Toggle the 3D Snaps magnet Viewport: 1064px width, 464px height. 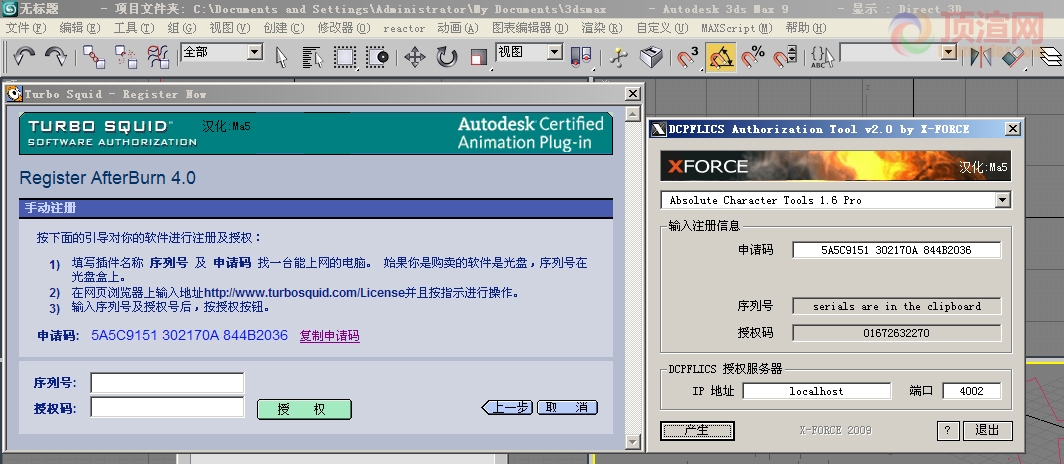[688, 56]
